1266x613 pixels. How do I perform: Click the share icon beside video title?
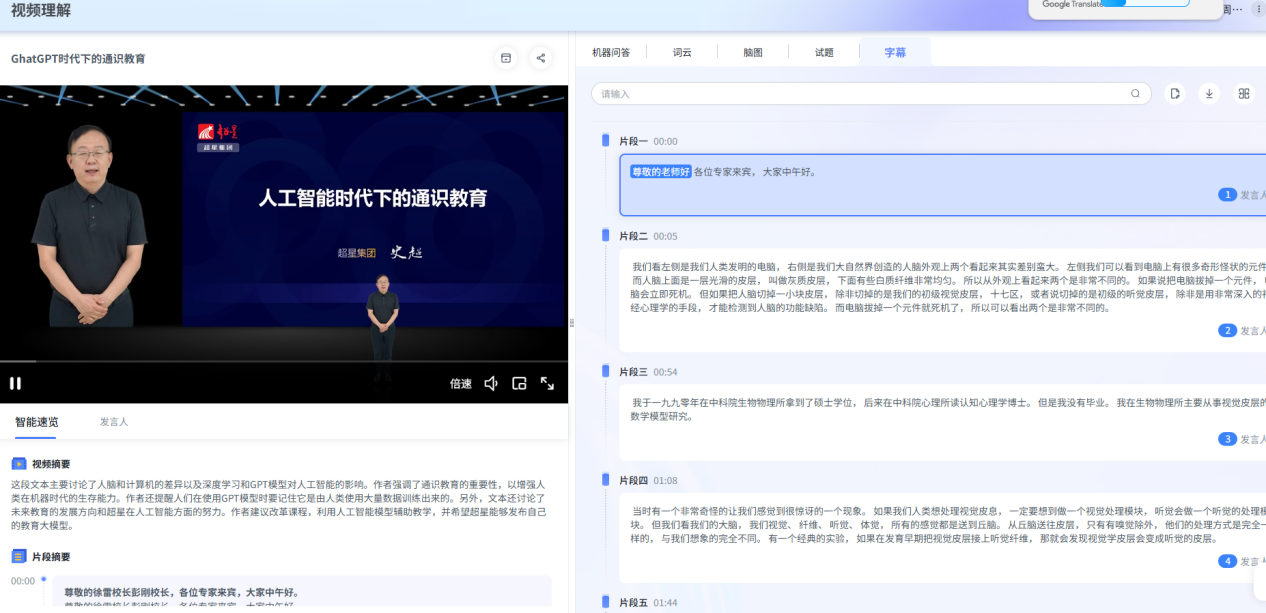(541, 58)
